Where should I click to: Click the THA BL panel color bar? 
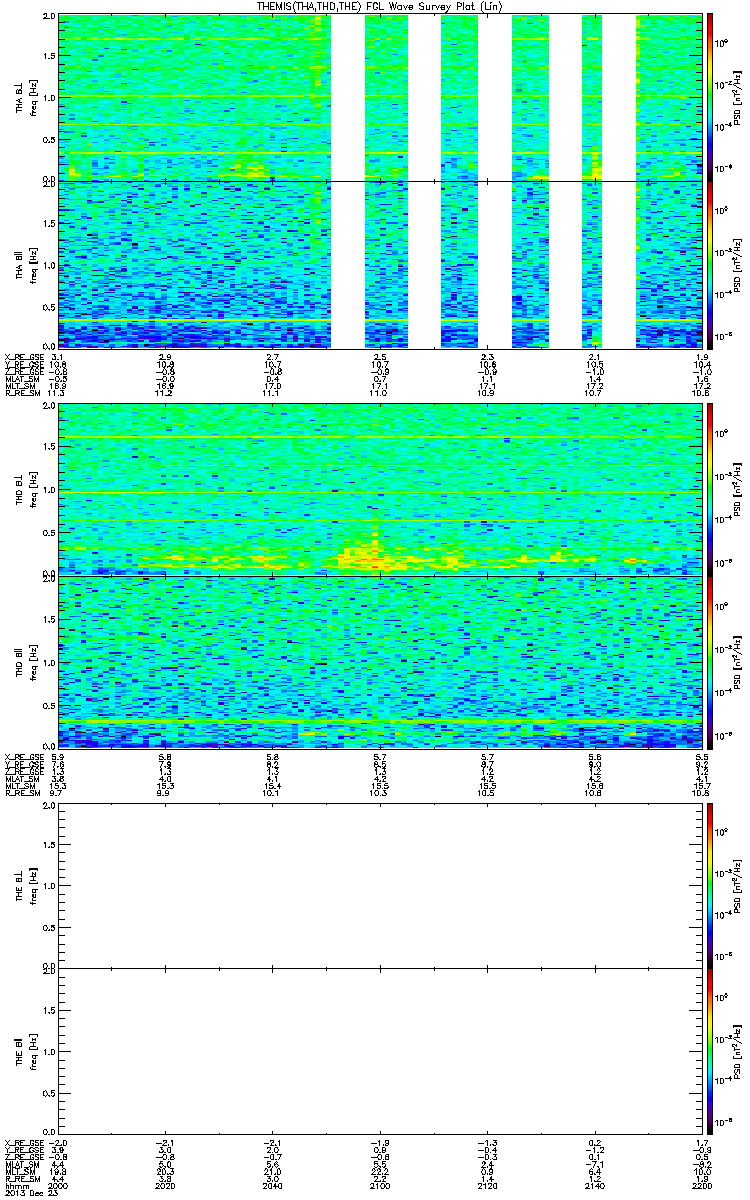tap(709, 97)
